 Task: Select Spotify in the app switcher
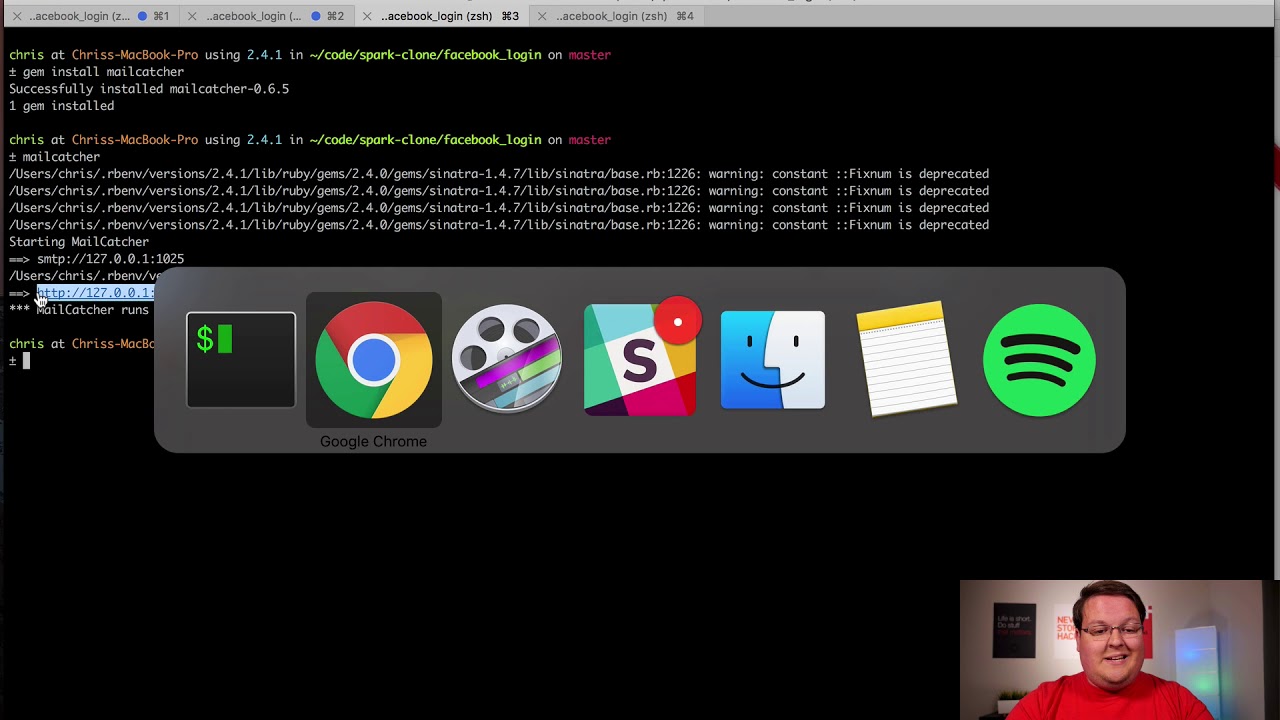pyautogui.click(x=1039, y=360)
